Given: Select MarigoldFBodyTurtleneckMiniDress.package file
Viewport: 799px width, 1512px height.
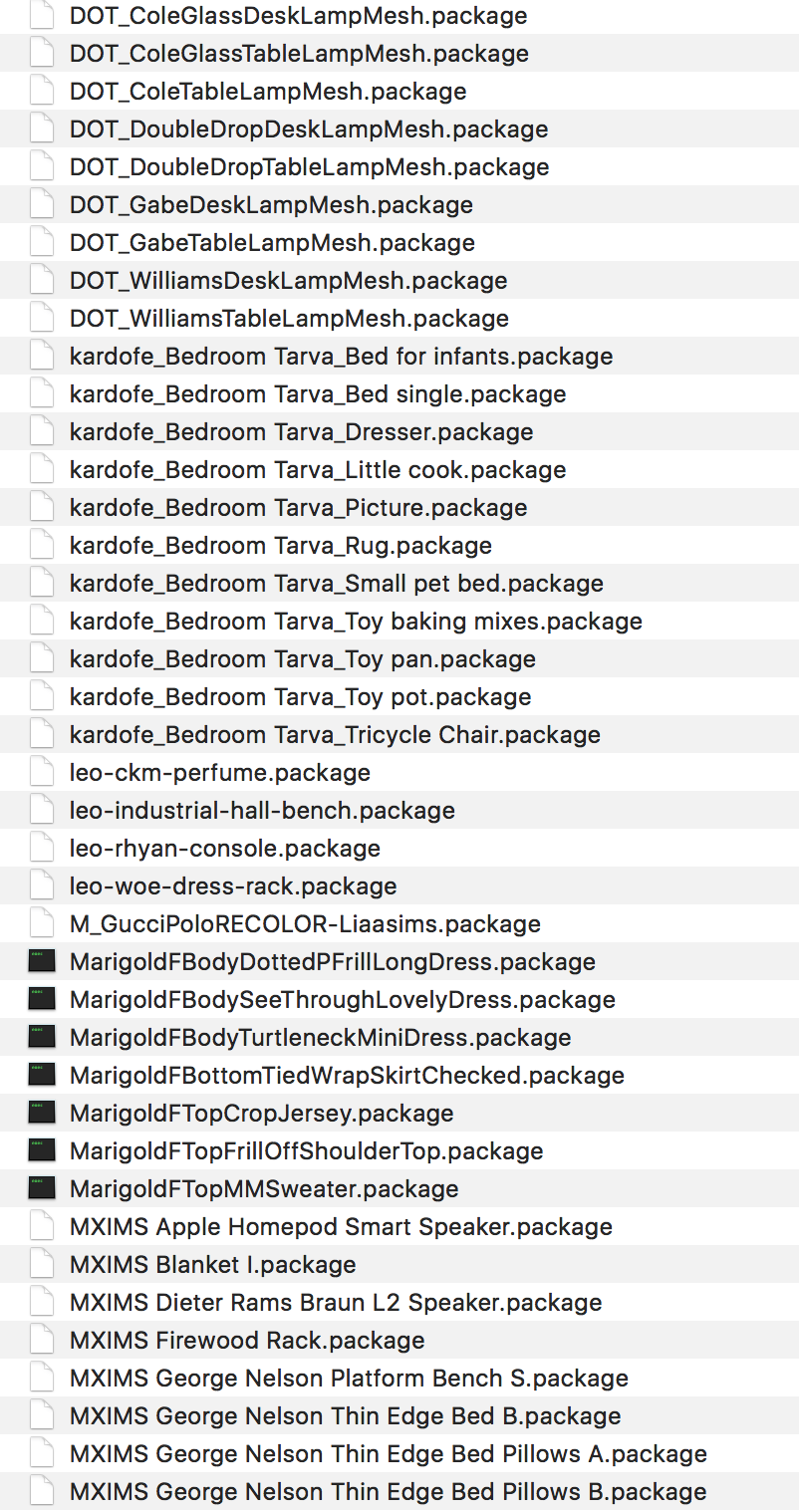Looking at the screenshot, I should 320,1037.
